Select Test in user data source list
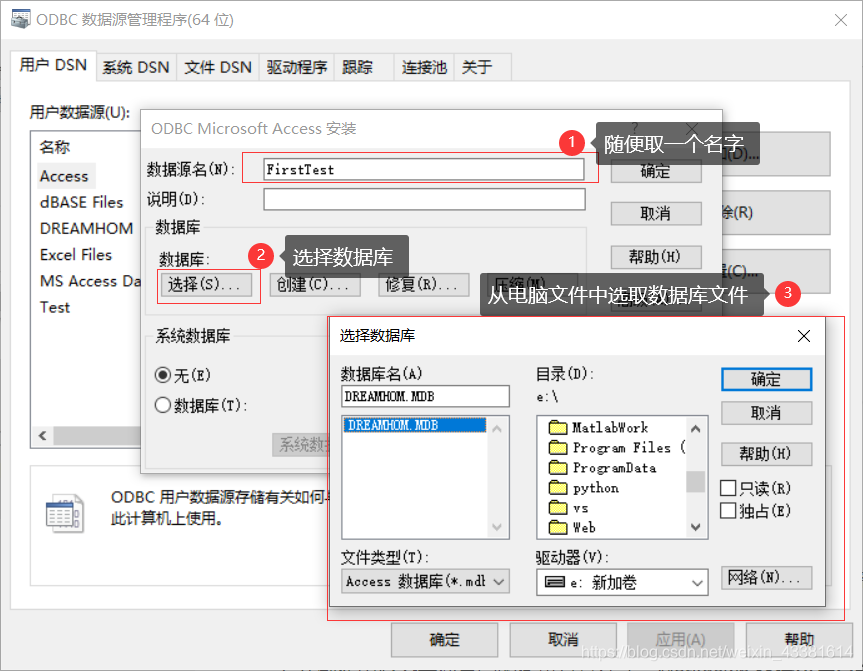This screenshot has width=863, height=671. click(55, 307)
